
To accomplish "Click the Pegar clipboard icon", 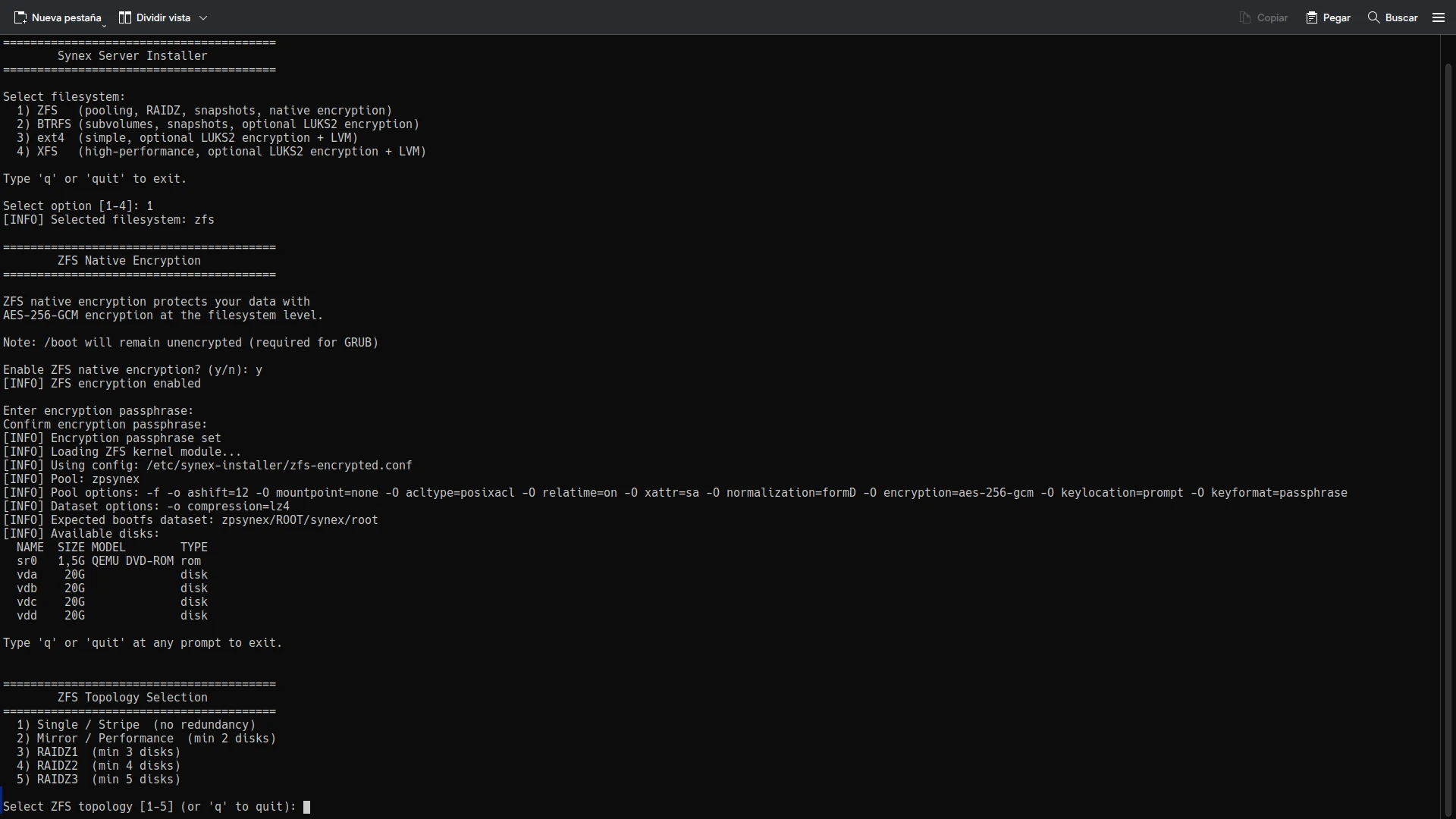I will (x=1312, y=17).
